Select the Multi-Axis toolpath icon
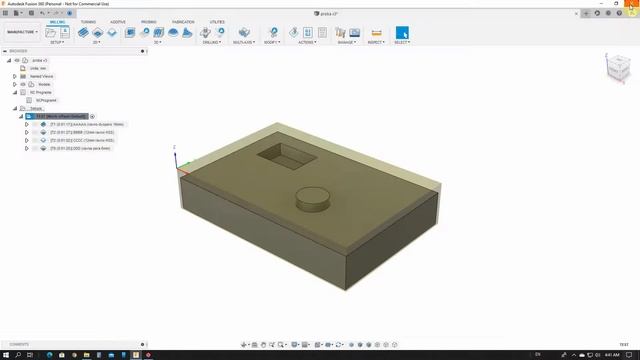 pyautogui.click(x=244, y=33)
